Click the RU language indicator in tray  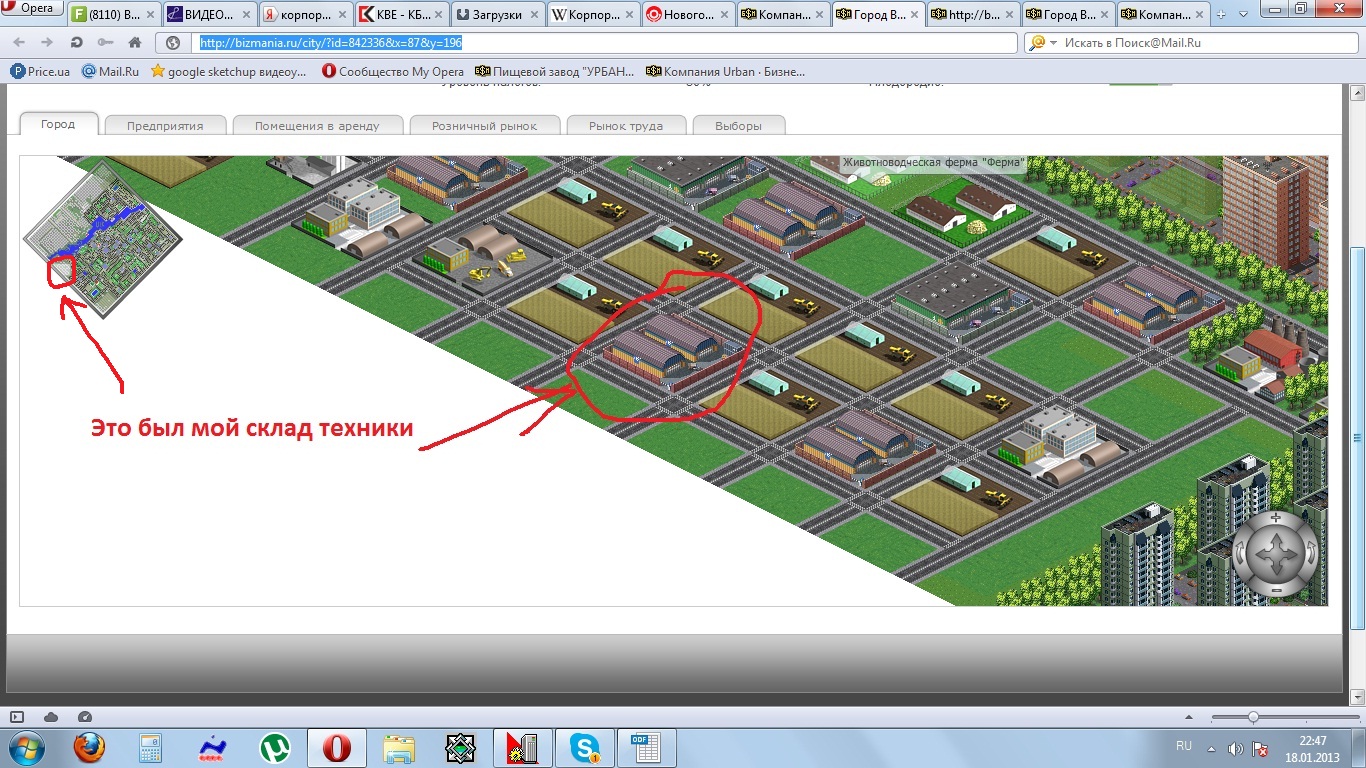1184,747
